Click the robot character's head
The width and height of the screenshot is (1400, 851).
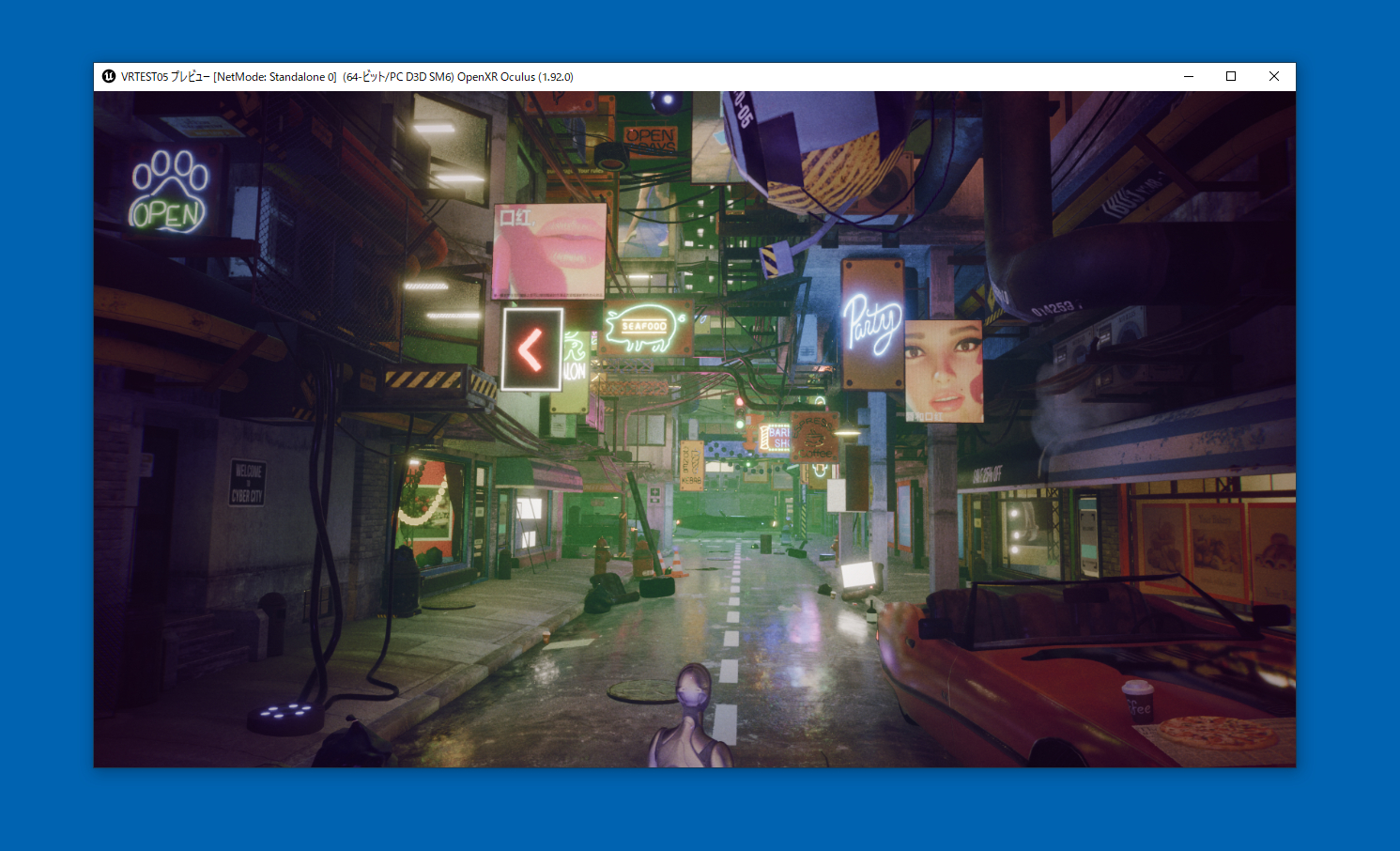click(x=692, y=687)
